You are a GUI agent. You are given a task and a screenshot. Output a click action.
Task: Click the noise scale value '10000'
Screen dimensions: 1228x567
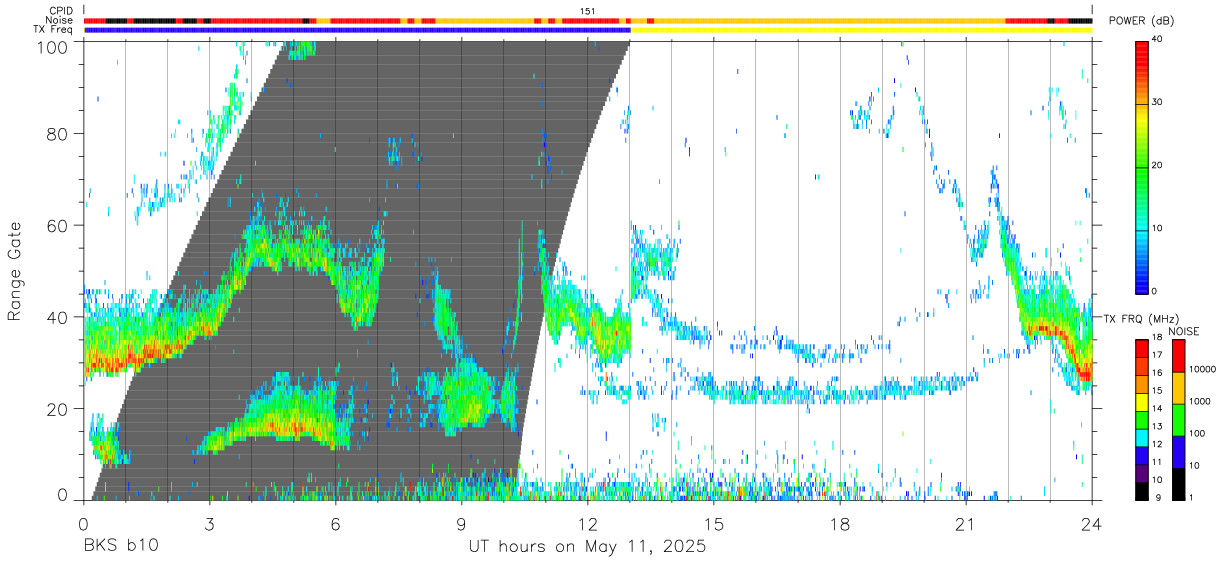1202,370
